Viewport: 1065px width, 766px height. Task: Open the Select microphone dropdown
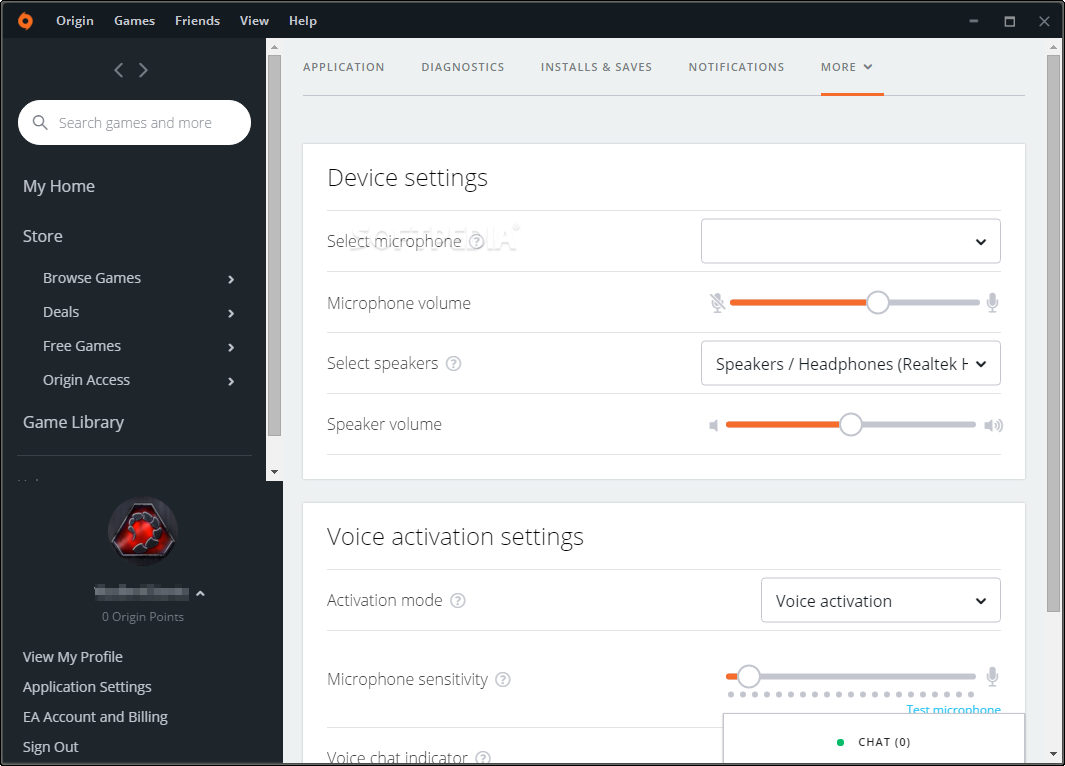pos(850,241)
